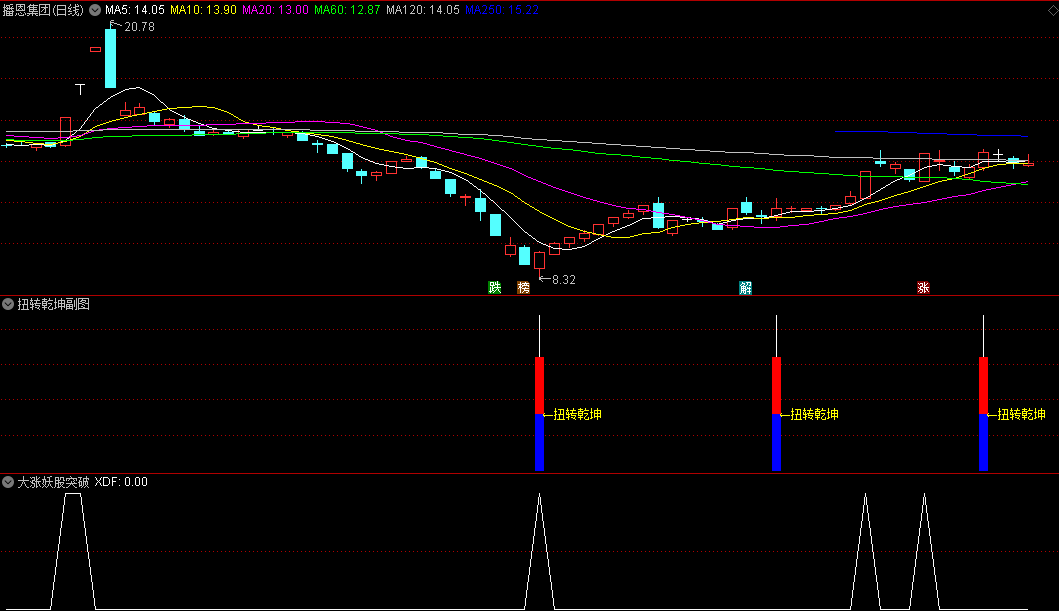Collapse the 大涨妖股突破 indicator panel arrow
The width and height of the screenshot is (1059, 611).
click(x=8, y=482)
